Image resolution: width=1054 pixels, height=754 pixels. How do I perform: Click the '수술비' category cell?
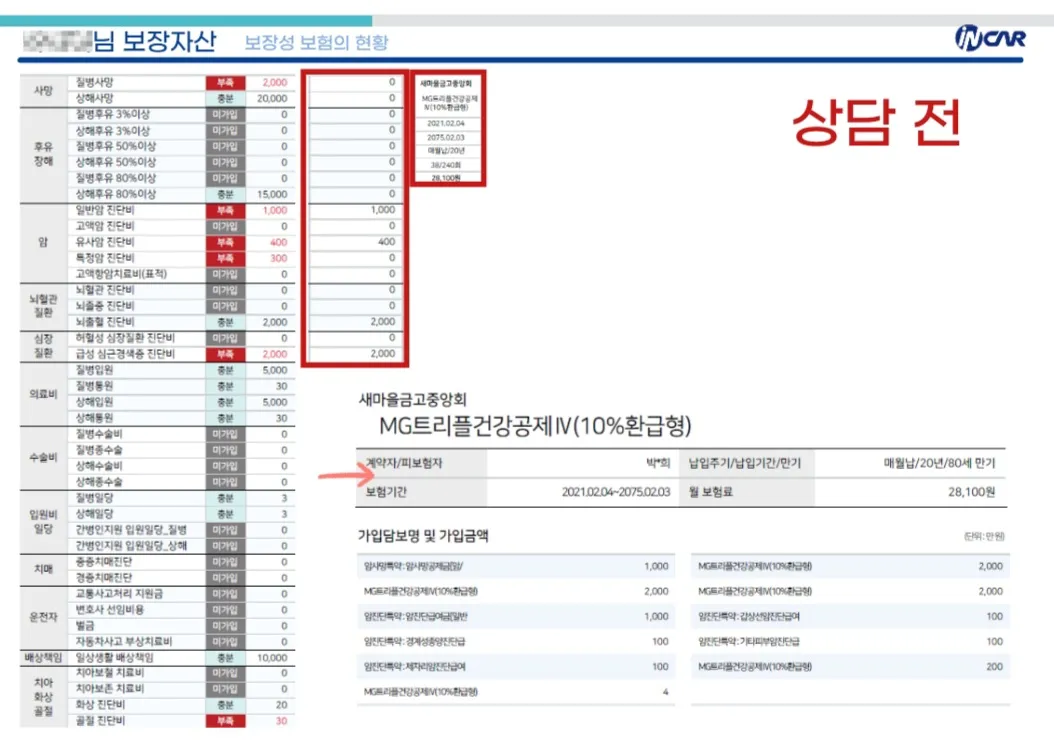pos(44,458)
